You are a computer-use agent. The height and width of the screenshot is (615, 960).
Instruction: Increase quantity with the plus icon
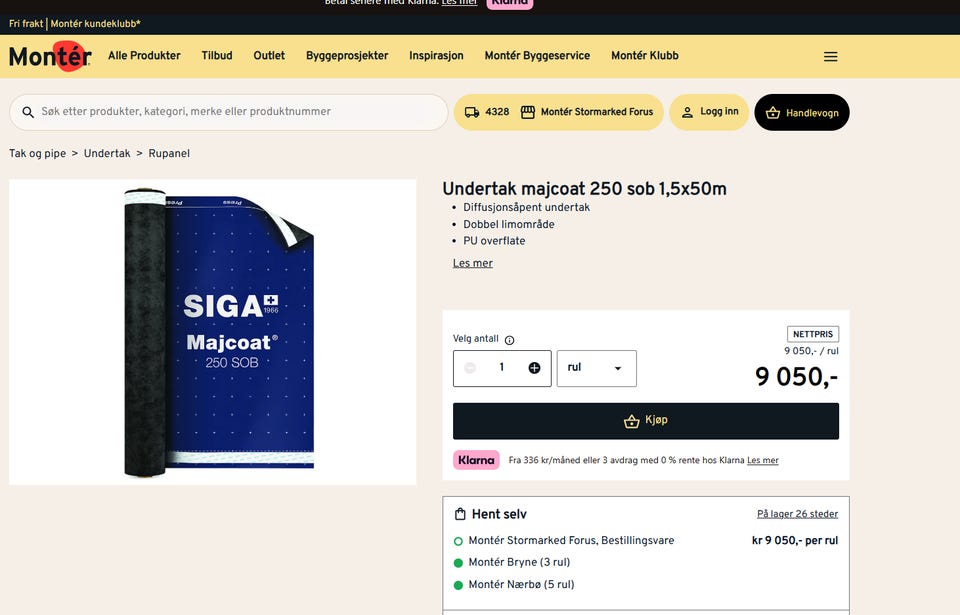click(x=534, y=368)
